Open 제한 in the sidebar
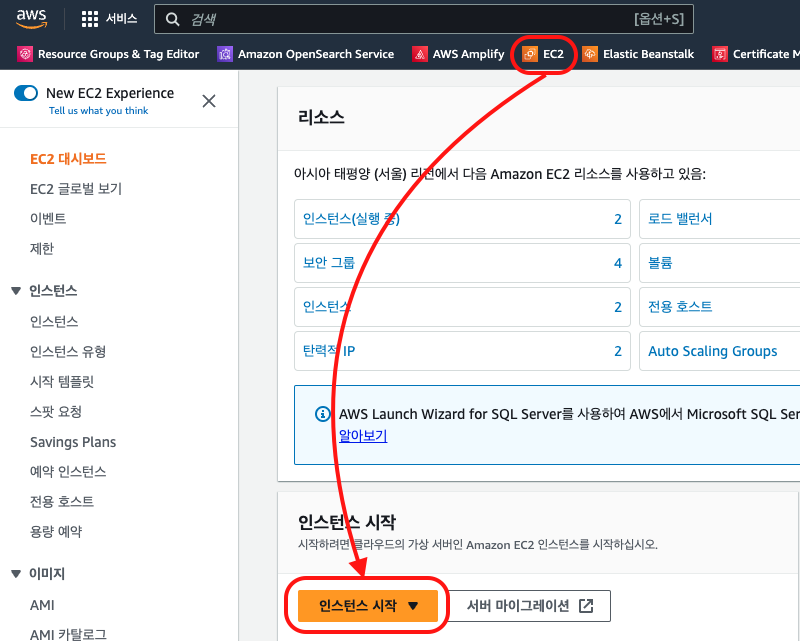This screenshot has width=800, height=641. [42, 249]
